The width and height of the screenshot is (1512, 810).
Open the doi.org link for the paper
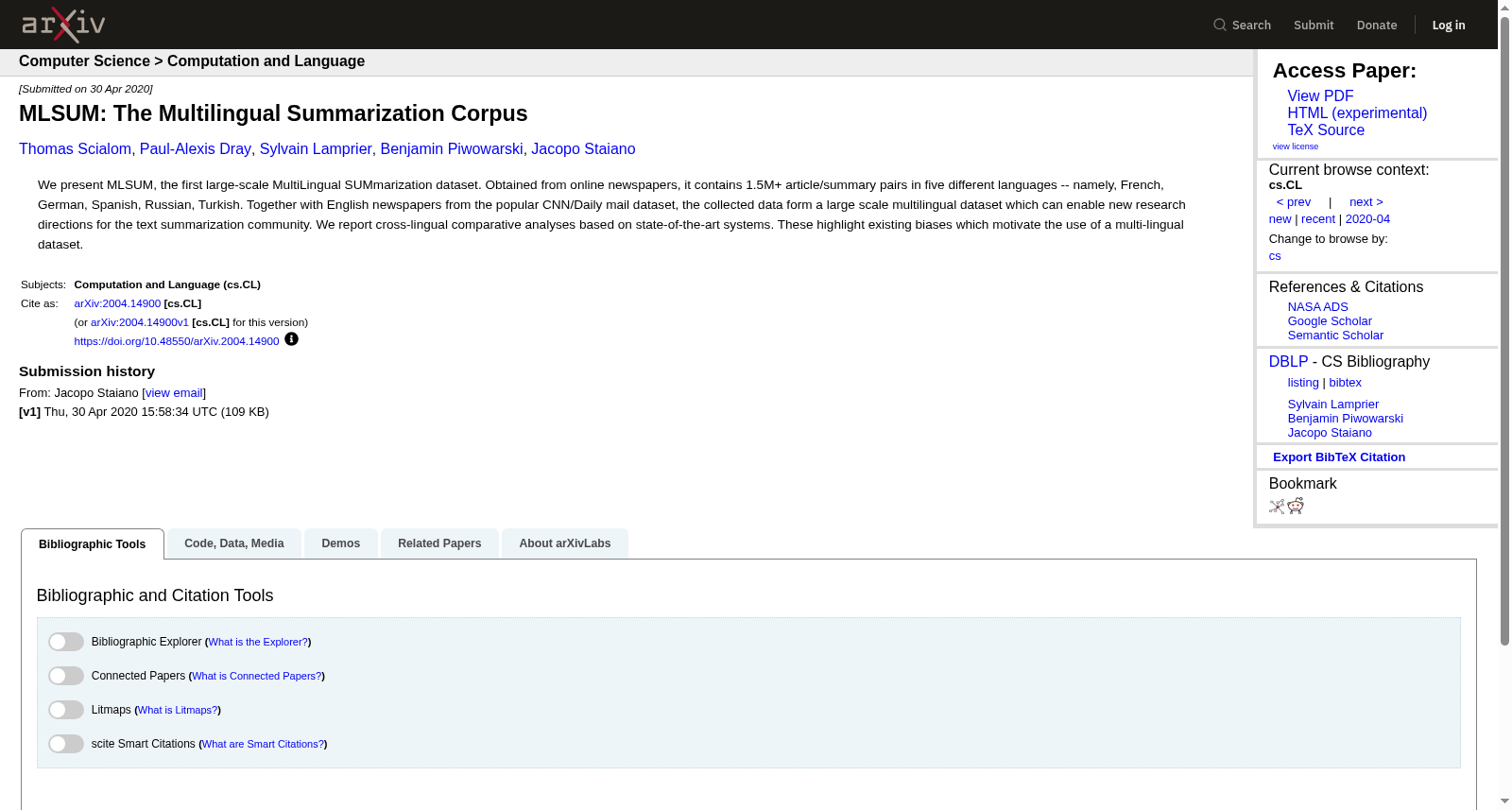pyautogui.click(x=177, y=341)
